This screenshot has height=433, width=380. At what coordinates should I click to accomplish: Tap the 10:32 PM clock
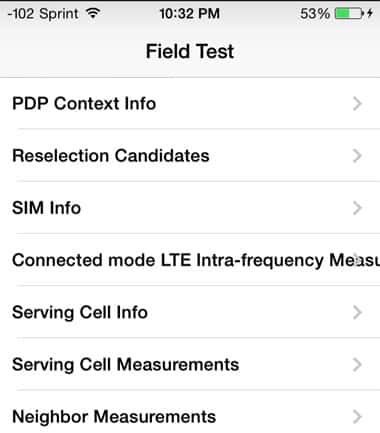click(x=190, y=14)
